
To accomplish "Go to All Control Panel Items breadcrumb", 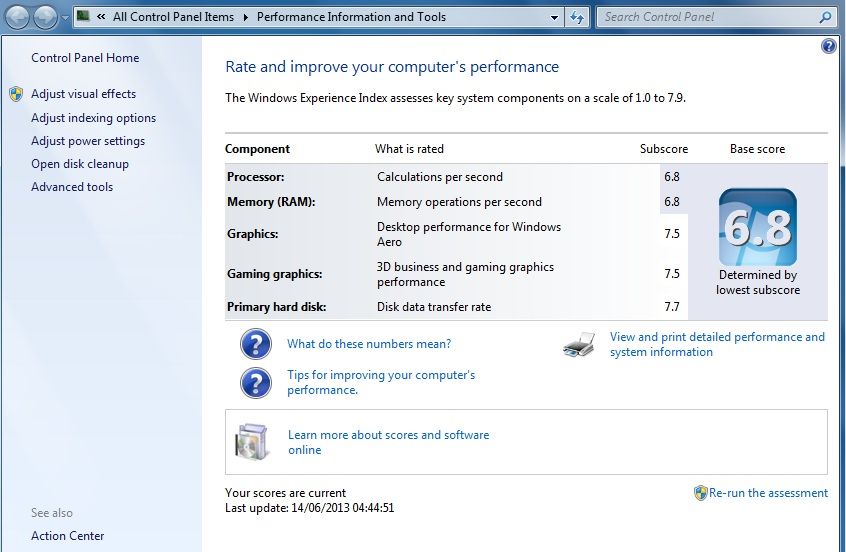I will point(173,17).
